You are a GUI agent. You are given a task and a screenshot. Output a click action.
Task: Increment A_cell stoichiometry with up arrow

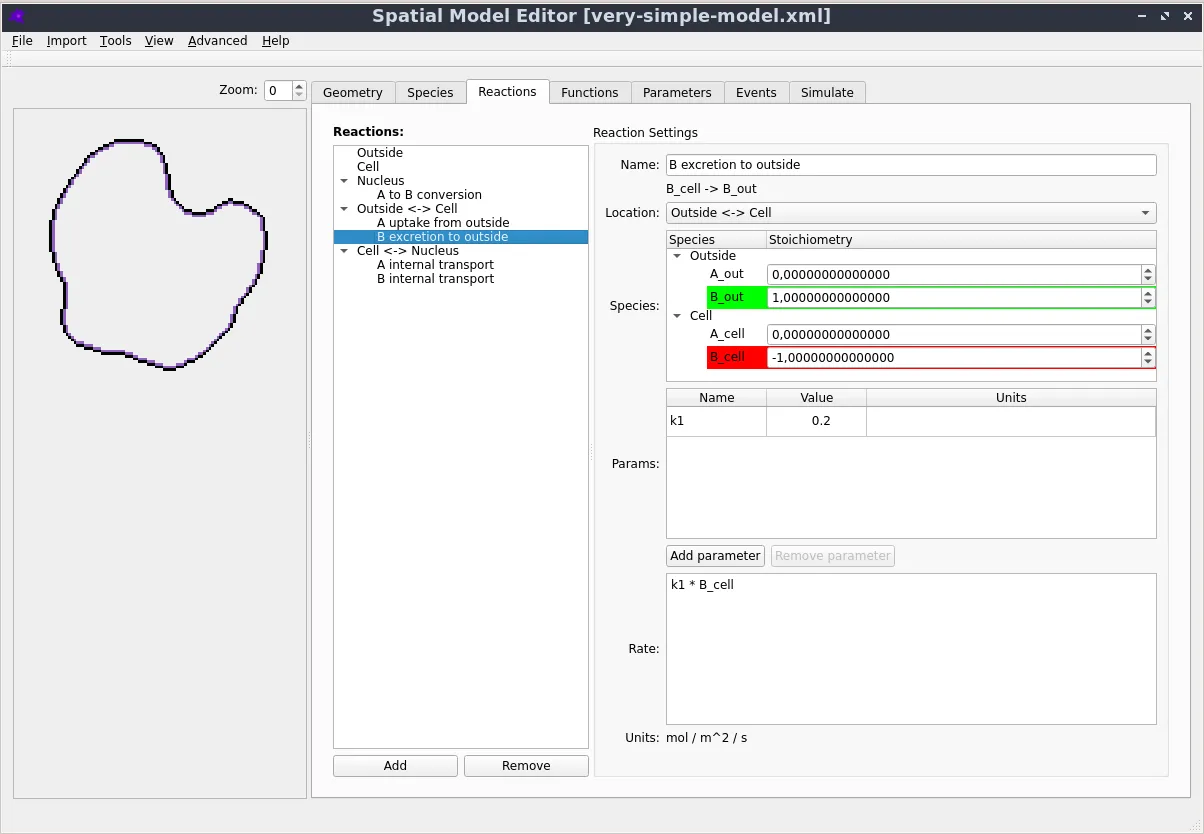(x=1149, y=330)
